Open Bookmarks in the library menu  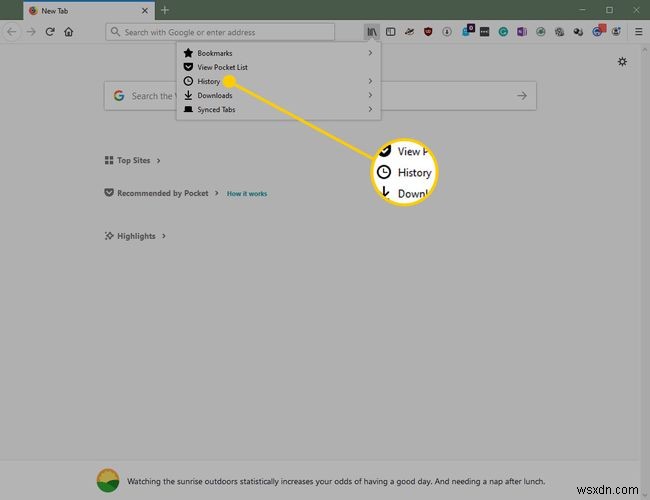point(278,53)
